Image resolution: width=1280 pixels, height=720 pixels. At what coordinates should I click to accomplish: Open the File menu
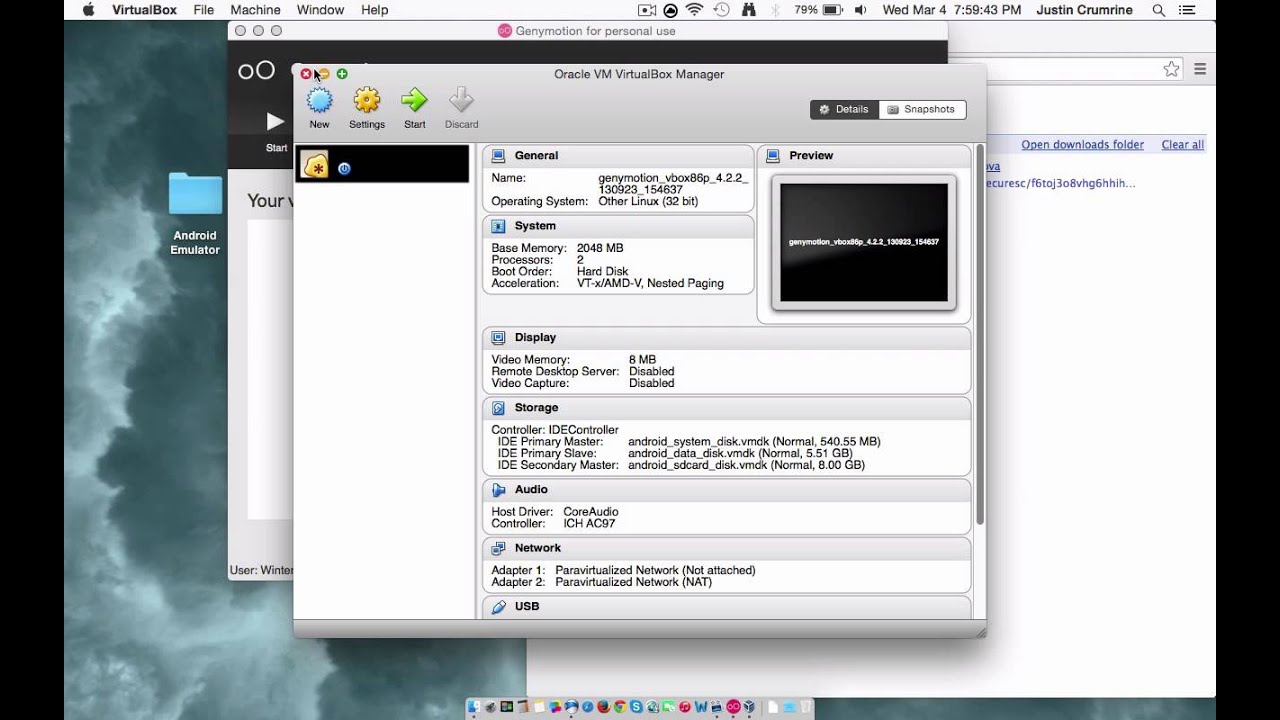point(204,10)
